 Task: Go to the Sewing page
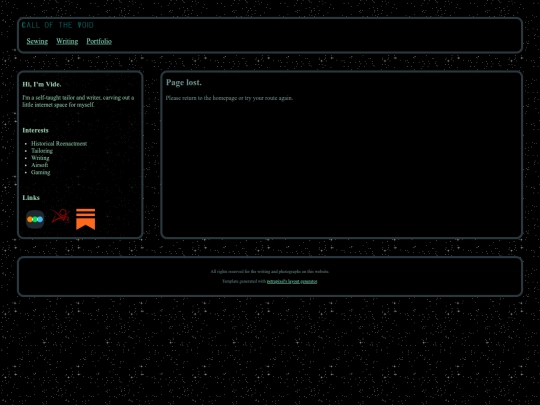click(x=37, y=41)
